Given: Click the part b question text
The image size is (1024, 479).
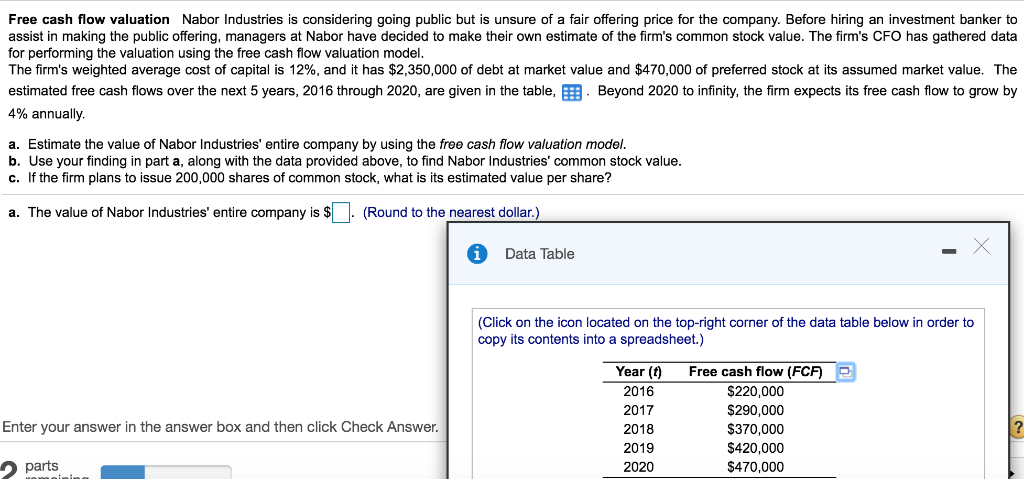Looking at the screenshot, I should click(x=345, y=161).
